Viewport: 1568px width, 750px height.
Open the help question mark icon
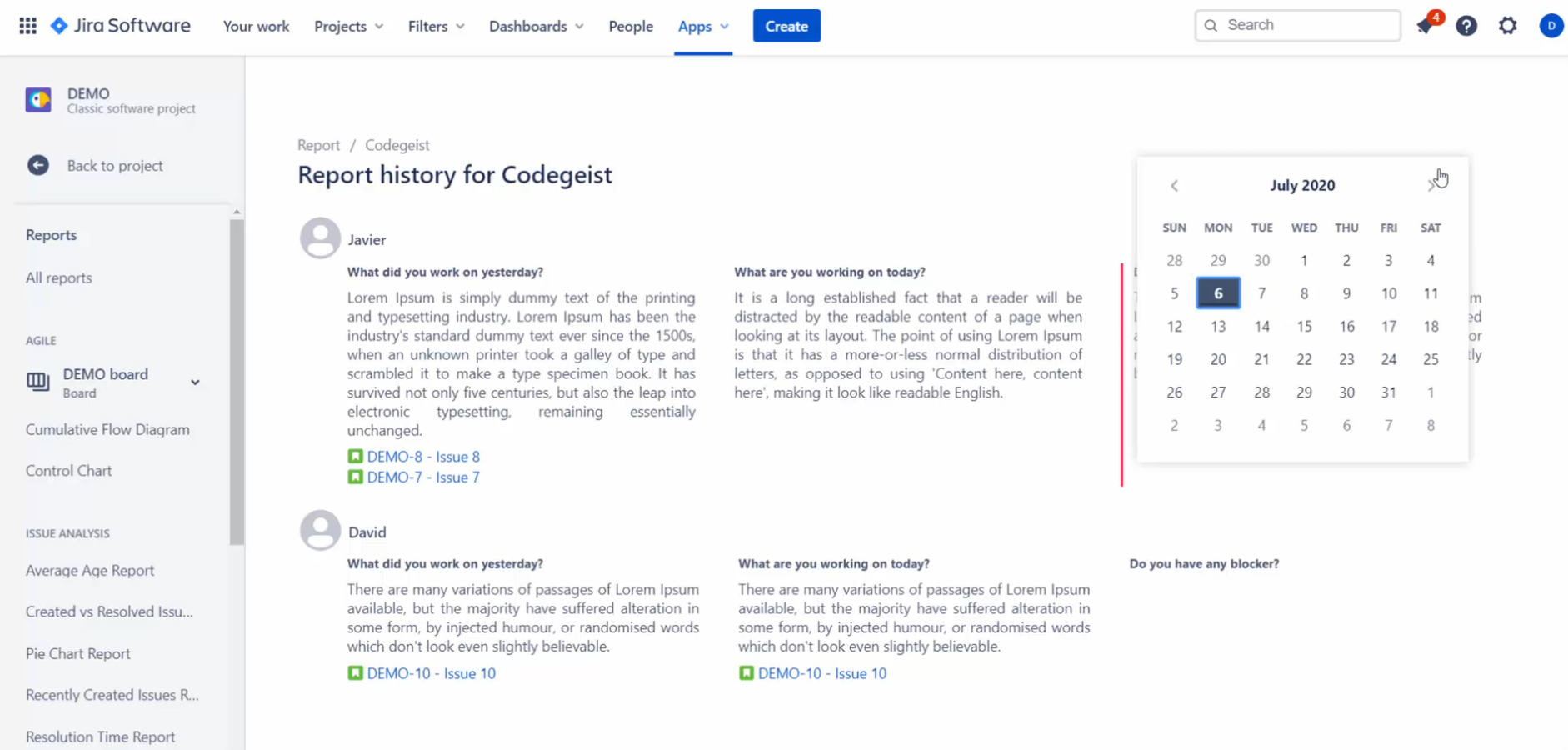click(1466, 26)
